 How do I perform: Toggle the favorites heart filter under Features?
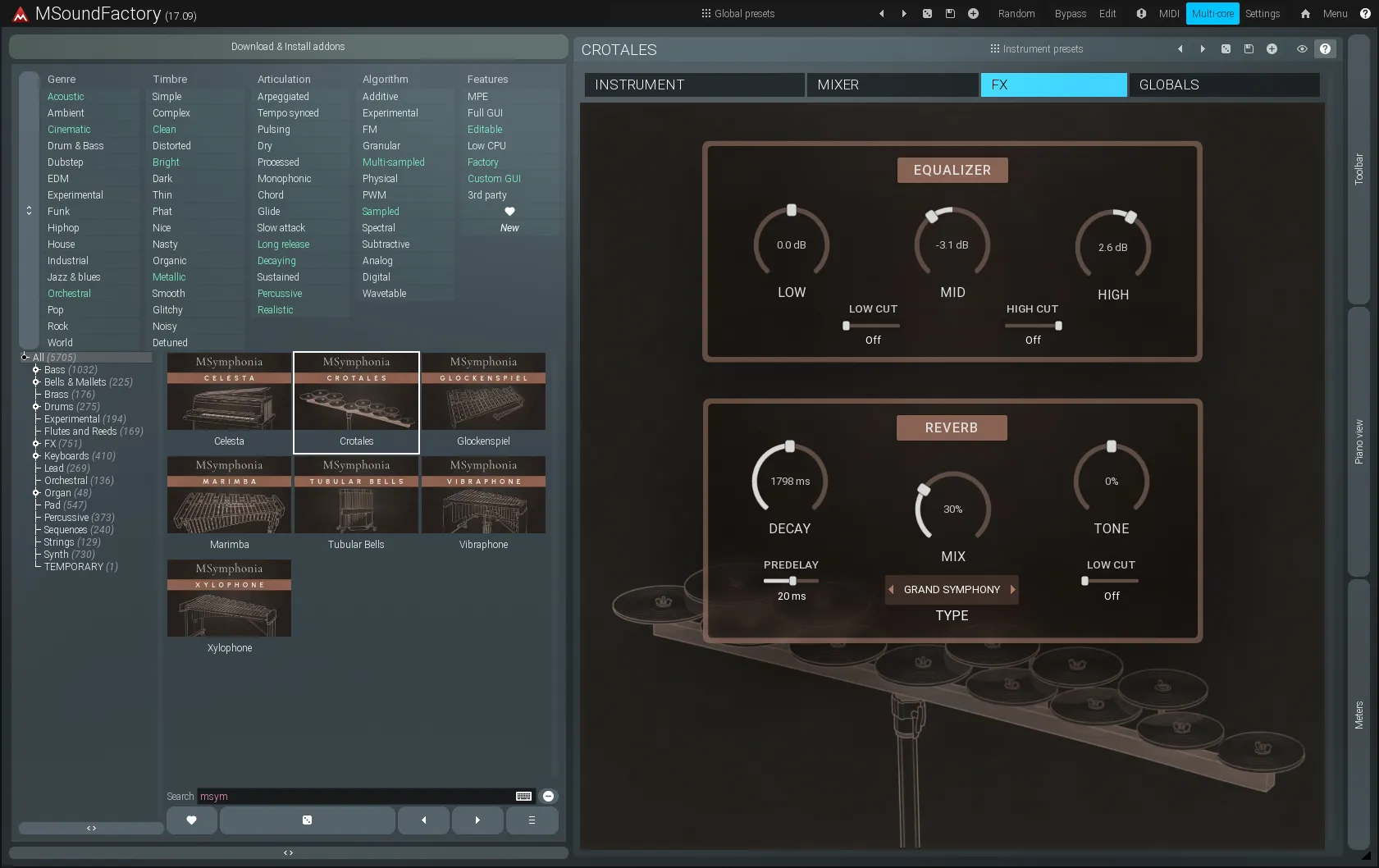click(509, 212)
